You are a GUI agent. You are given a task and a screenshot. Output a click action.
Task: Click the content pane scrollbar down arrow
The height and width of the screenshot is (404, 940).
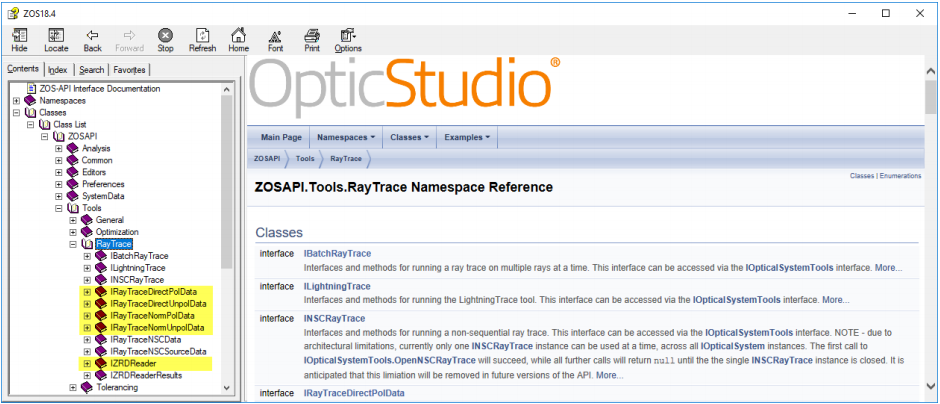930,385
